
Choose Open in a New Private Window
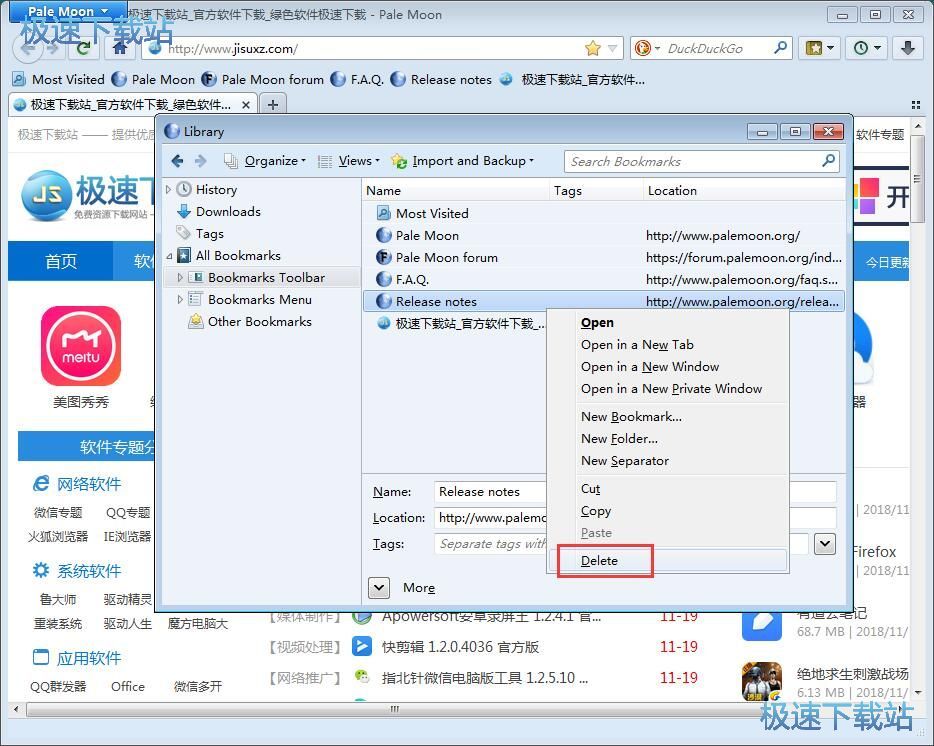(668, 388)
